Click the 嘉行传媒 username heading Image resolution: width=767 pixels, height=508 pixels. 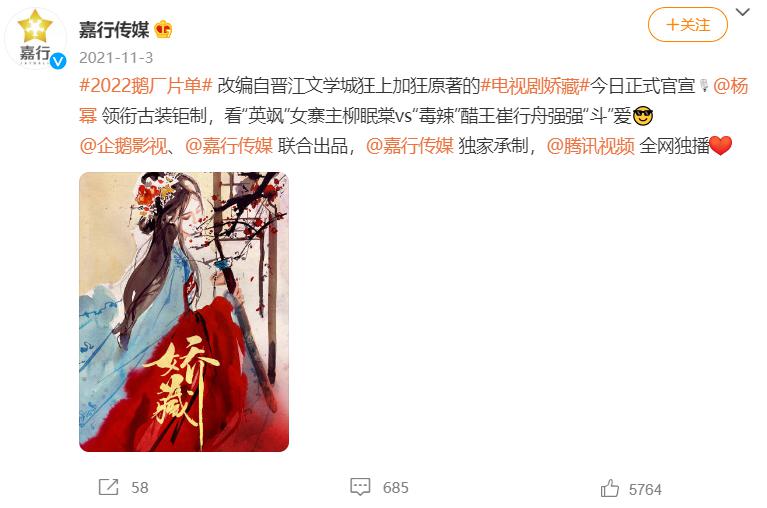(114, 30)
